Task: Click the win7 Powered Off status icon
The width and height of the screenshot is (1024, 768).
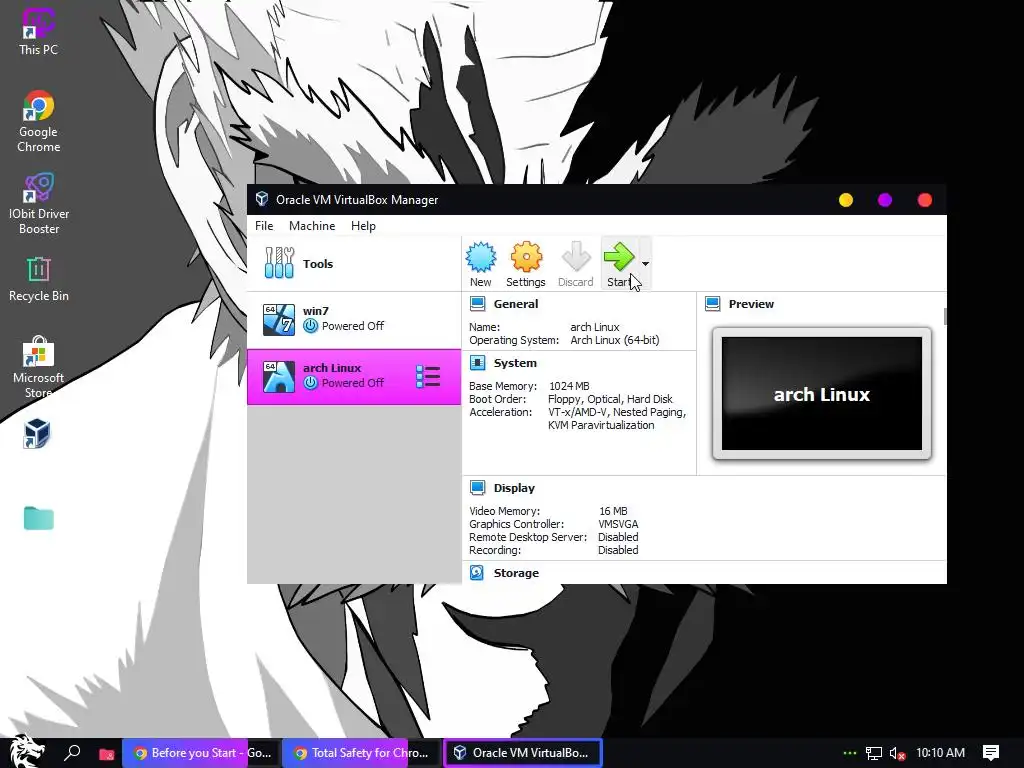Action: [x=310, y=325]
